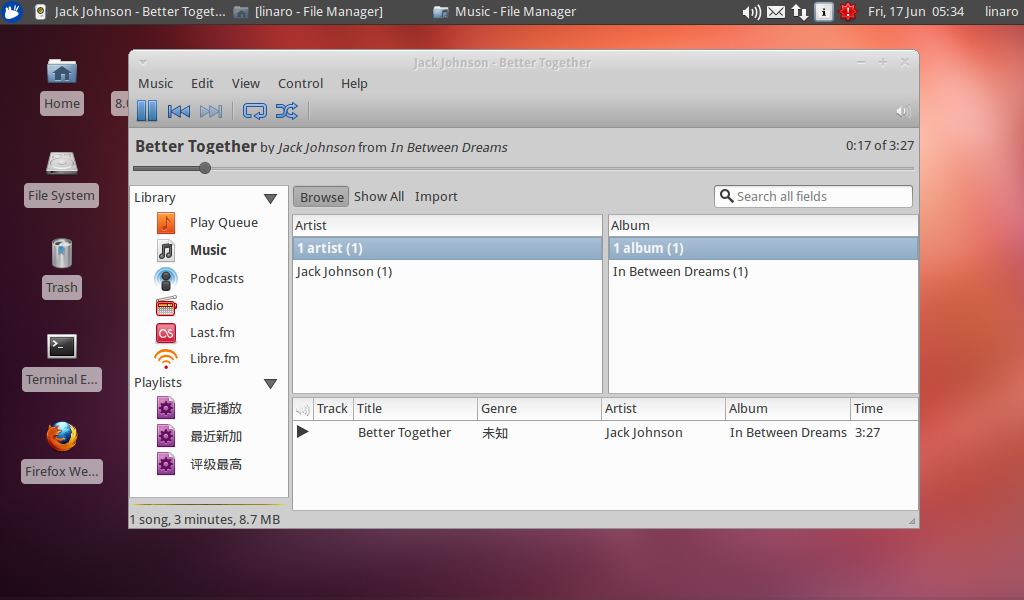Sort by the Time column header
1024x600 pixels.
(884, 409)
